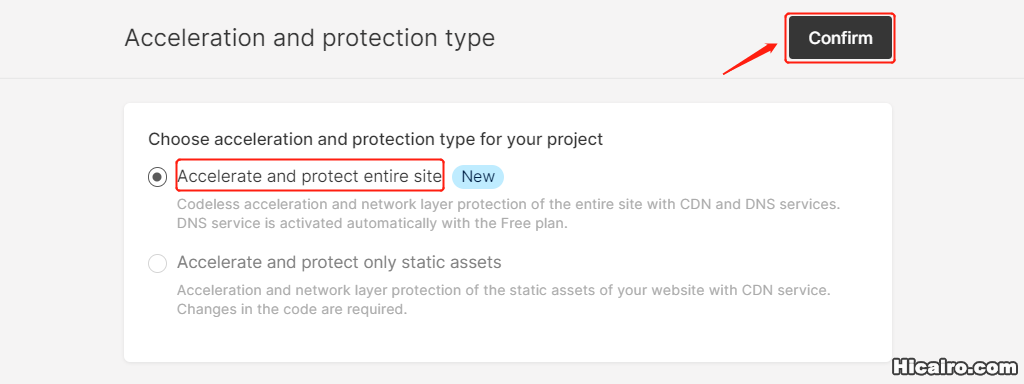Click the red arrow pointing at Confirm
This screenshot has height=384, width=1024.
[750, 58]
